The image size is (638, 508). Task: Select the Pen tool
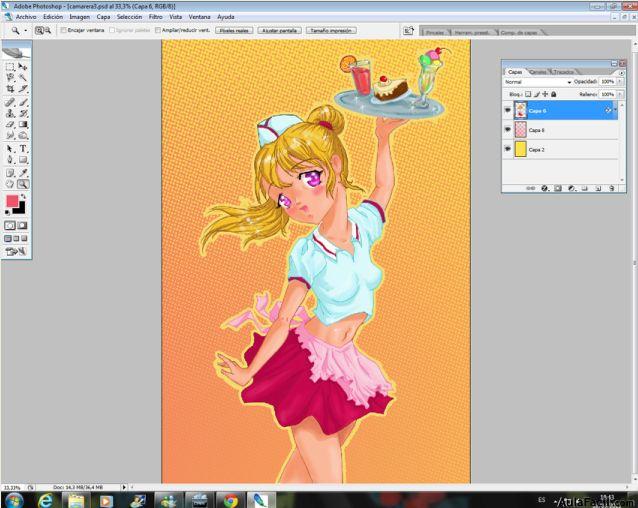pyautogui.click(x=10, y=160)
